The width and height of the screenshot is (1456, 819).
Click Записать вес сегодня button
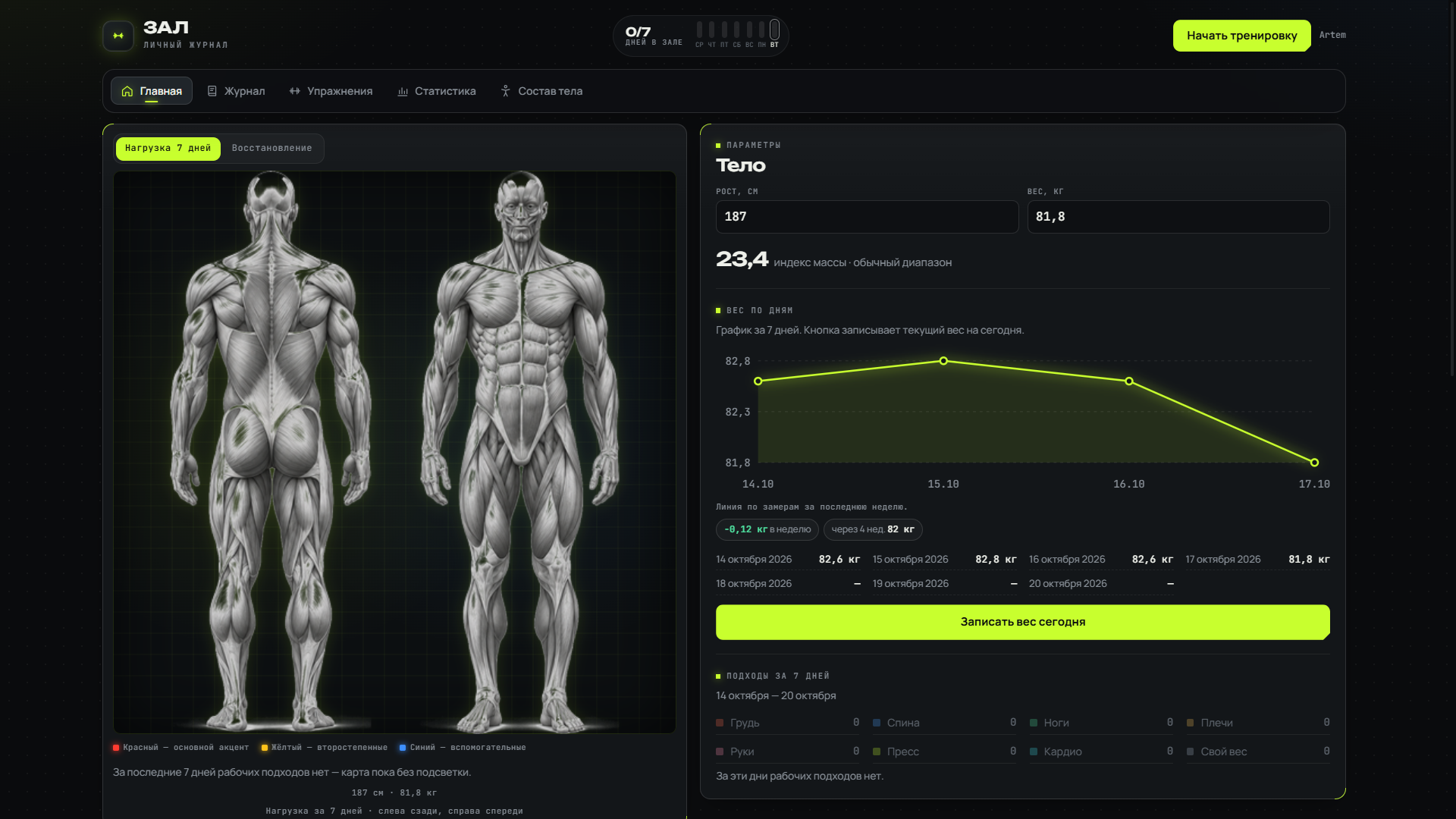tap(1023, 622)
